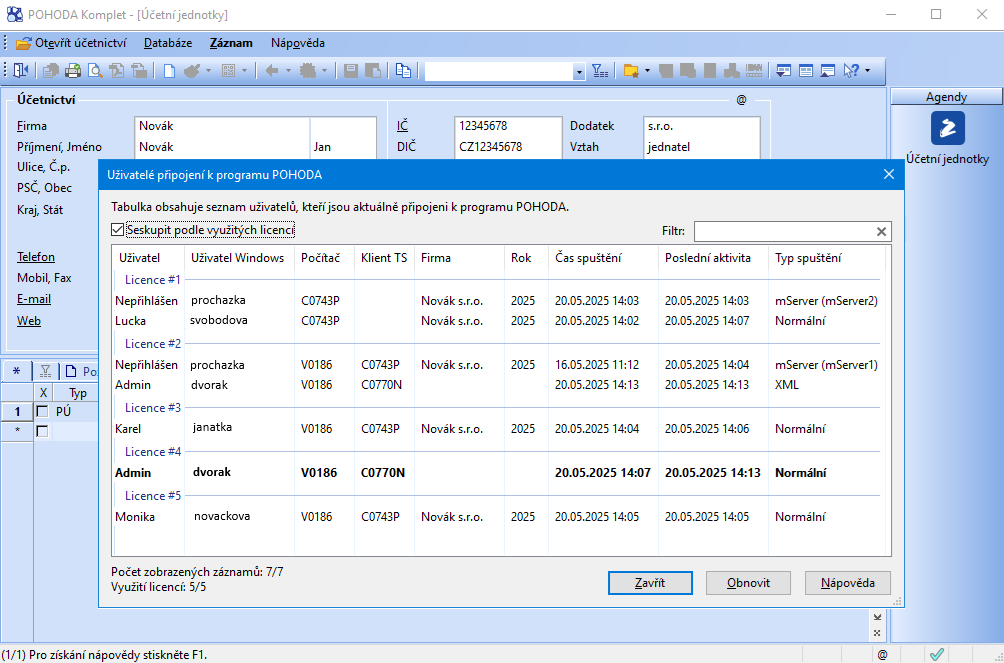The image size is (1004, 663).
Task: Click the IČ field with 12345678
Action: click(508, 127)
